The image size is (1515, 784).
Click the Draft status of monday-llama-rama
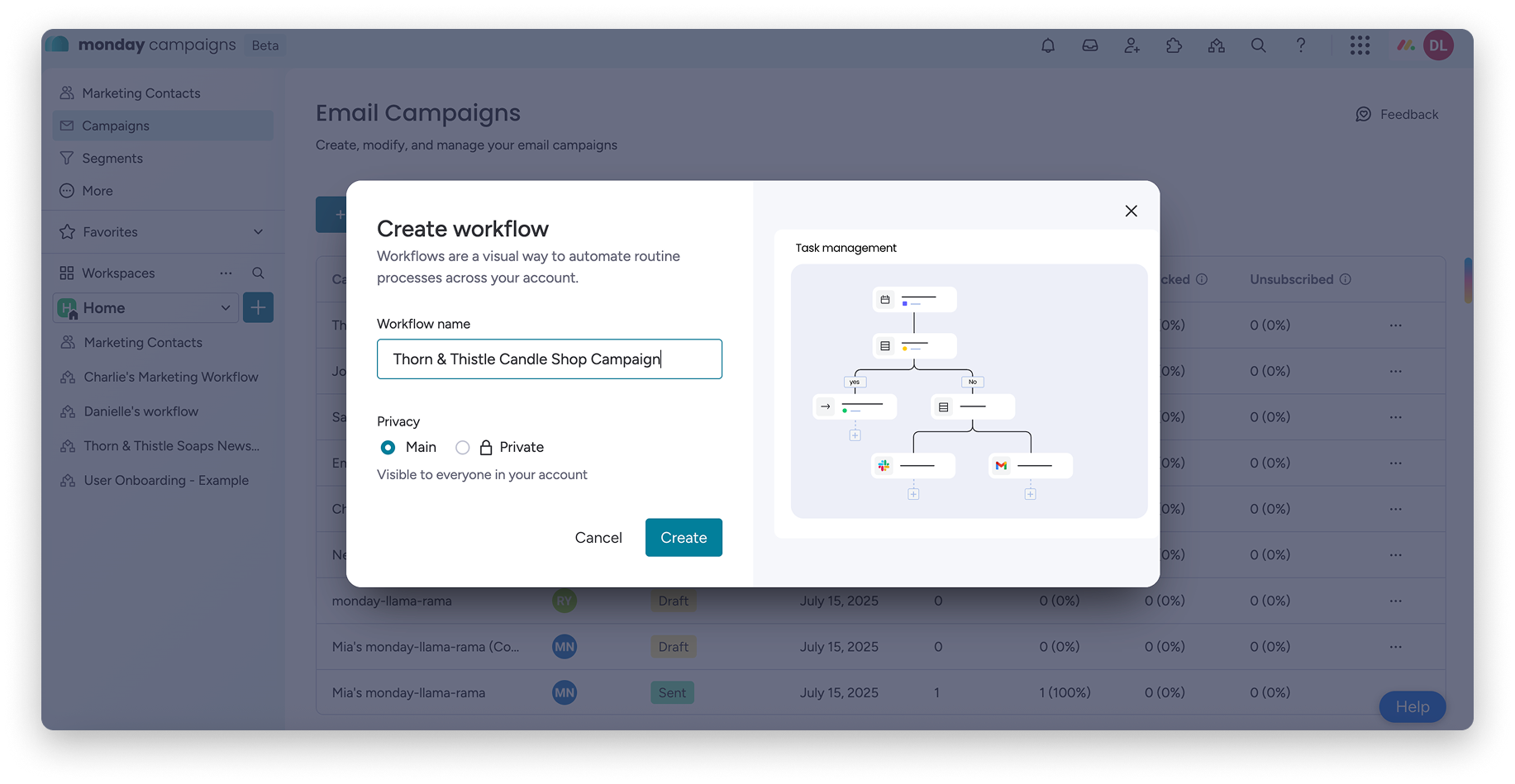coord(674,601)
